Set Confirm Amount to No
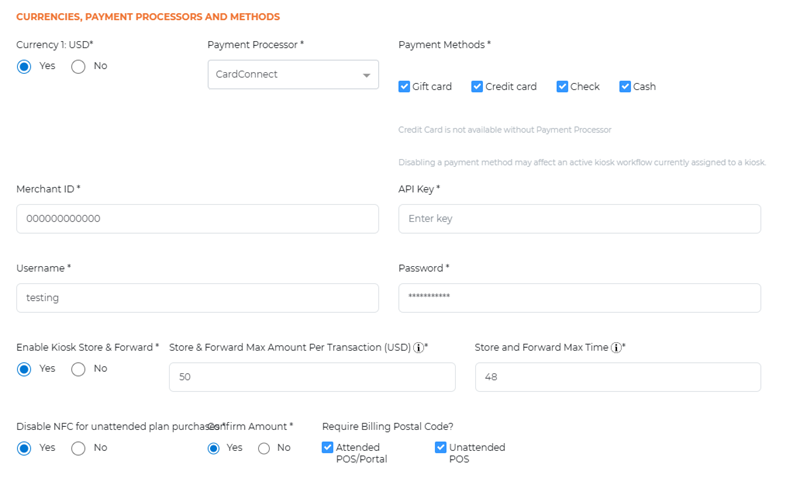 [x=264, y=448]
